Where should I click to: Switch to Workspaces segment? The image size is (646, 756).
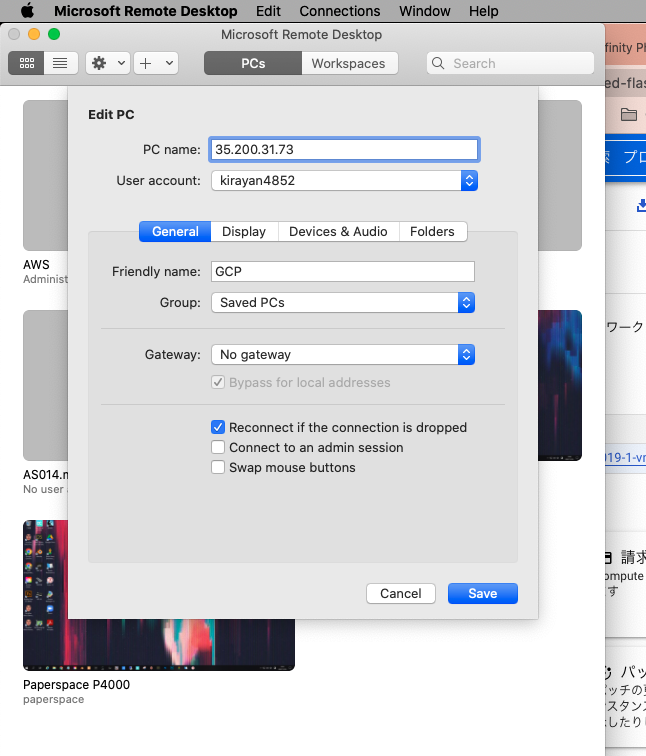(349, 63)
